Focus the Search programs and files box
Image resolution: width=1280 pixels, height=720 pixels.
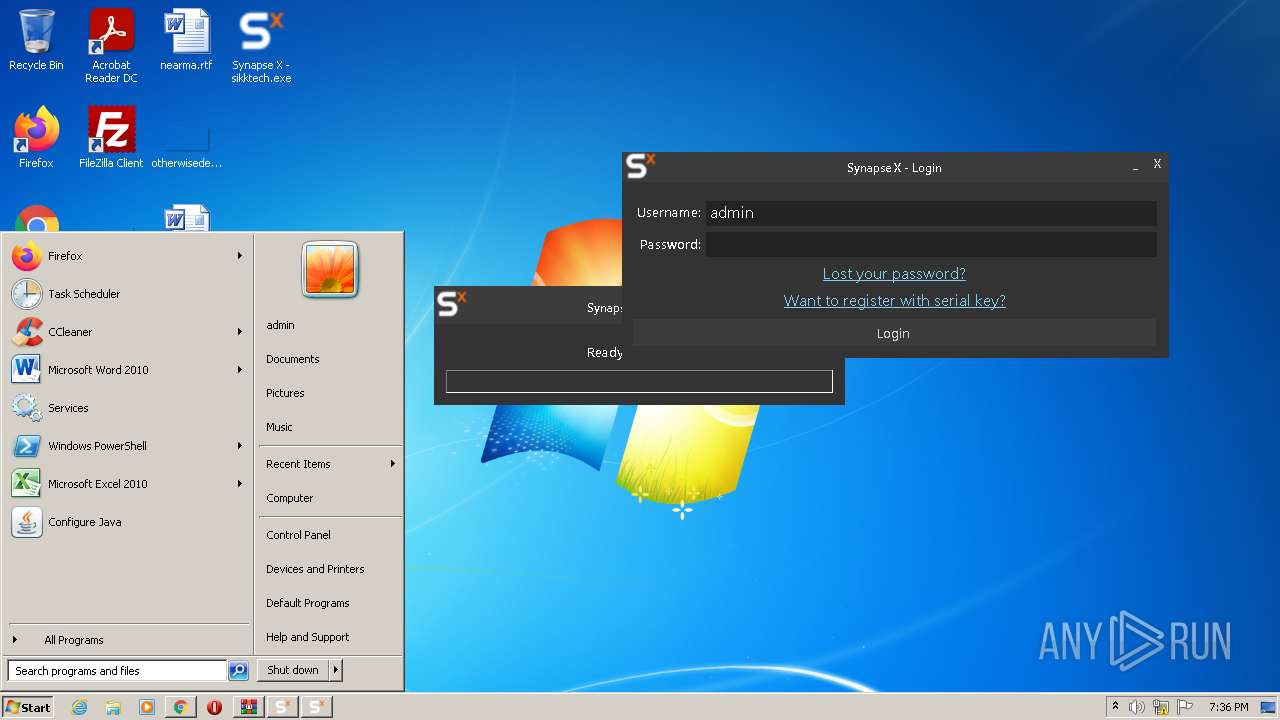pyautogui.click(x=117, y=671)
